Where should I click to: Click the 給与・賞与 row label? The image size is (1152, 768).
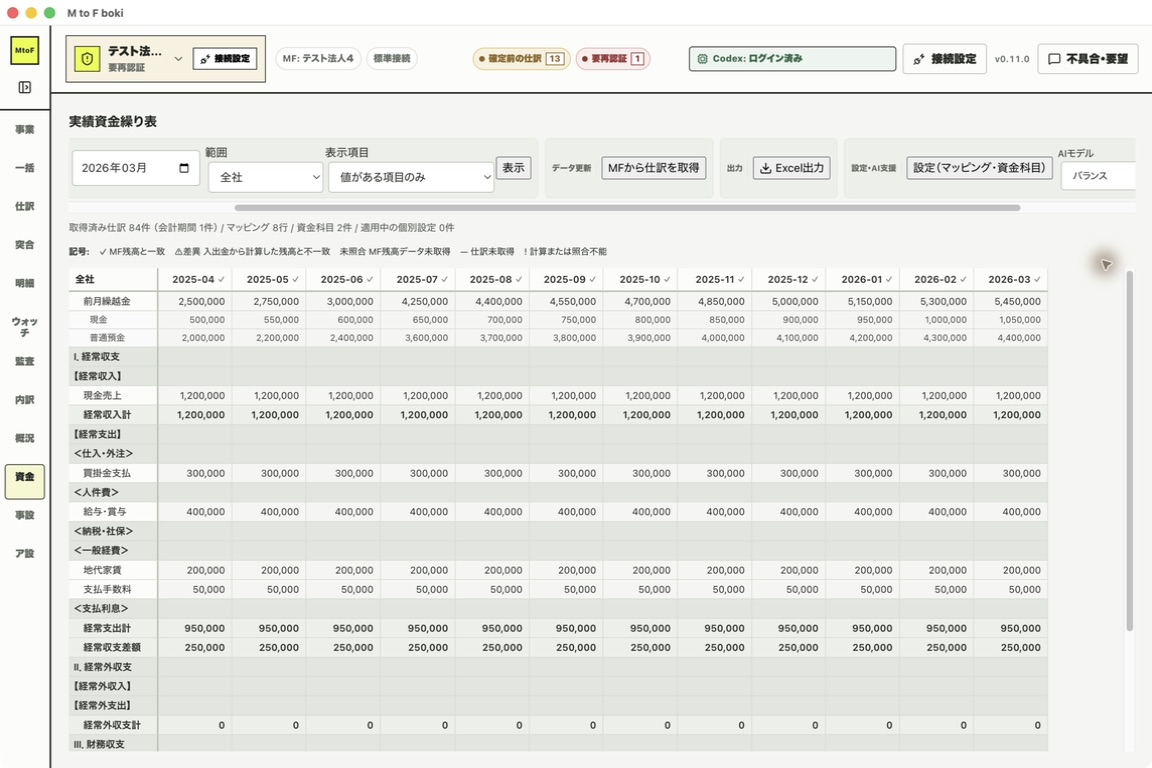104,512
